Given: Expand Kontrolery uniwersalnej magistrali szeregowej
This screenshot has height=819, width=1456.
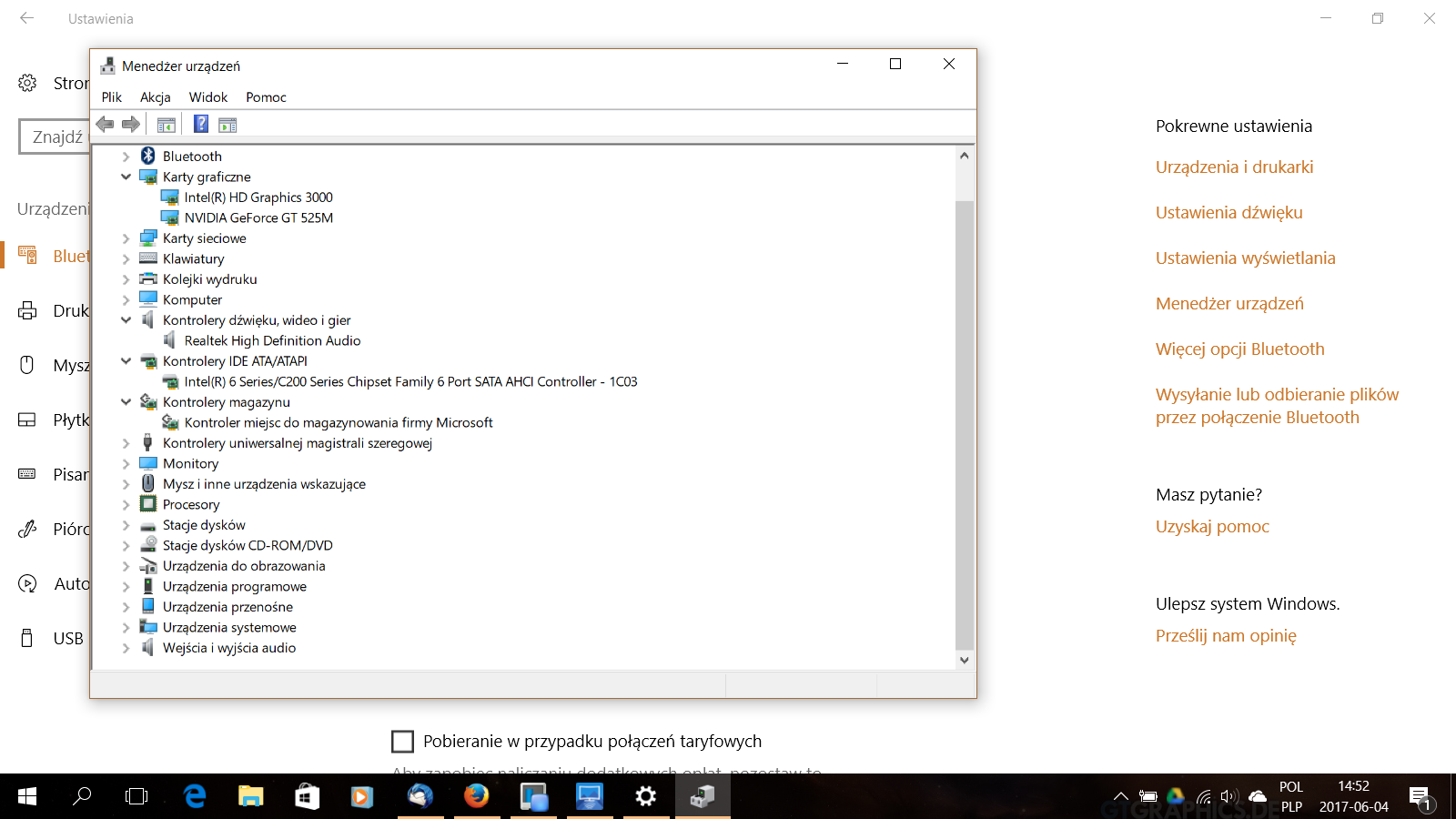Looking at the screenshot, I should click(x=126, y=443).
